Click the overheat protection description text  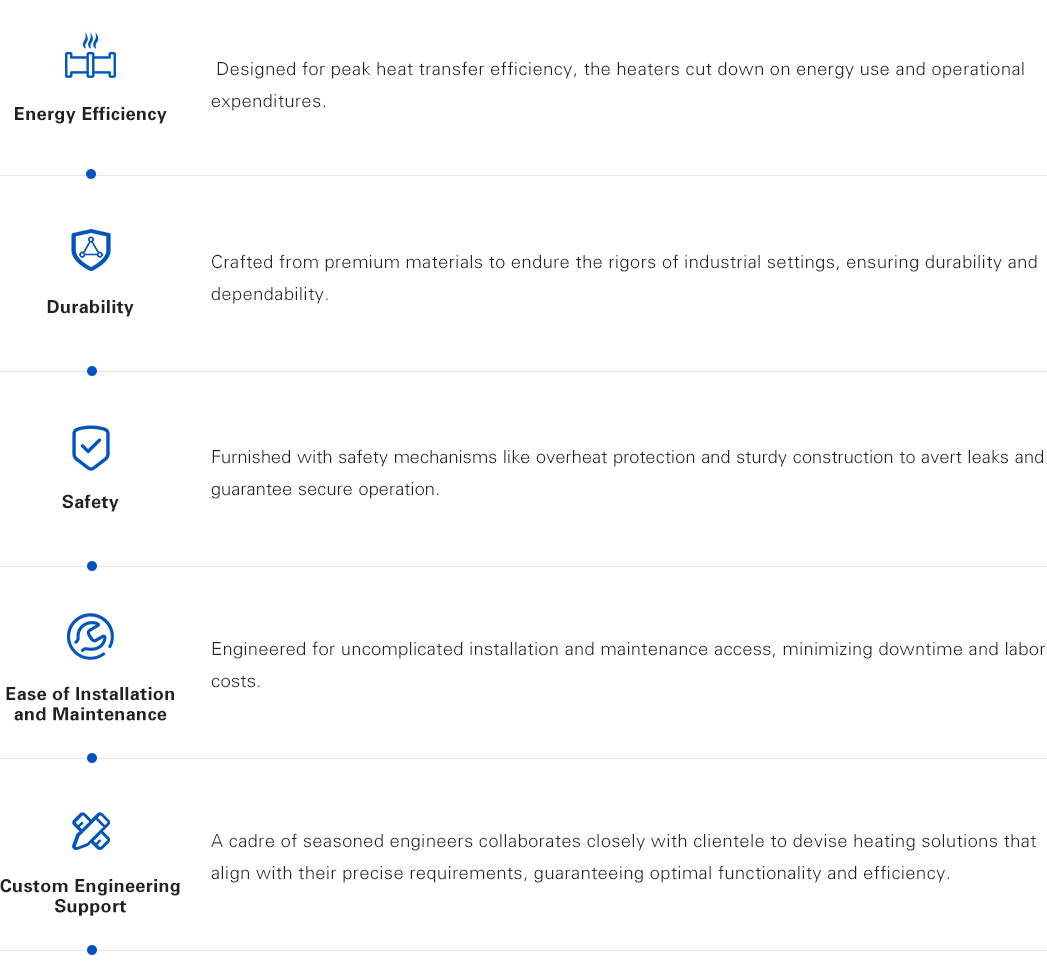click(x=627, y=473)
